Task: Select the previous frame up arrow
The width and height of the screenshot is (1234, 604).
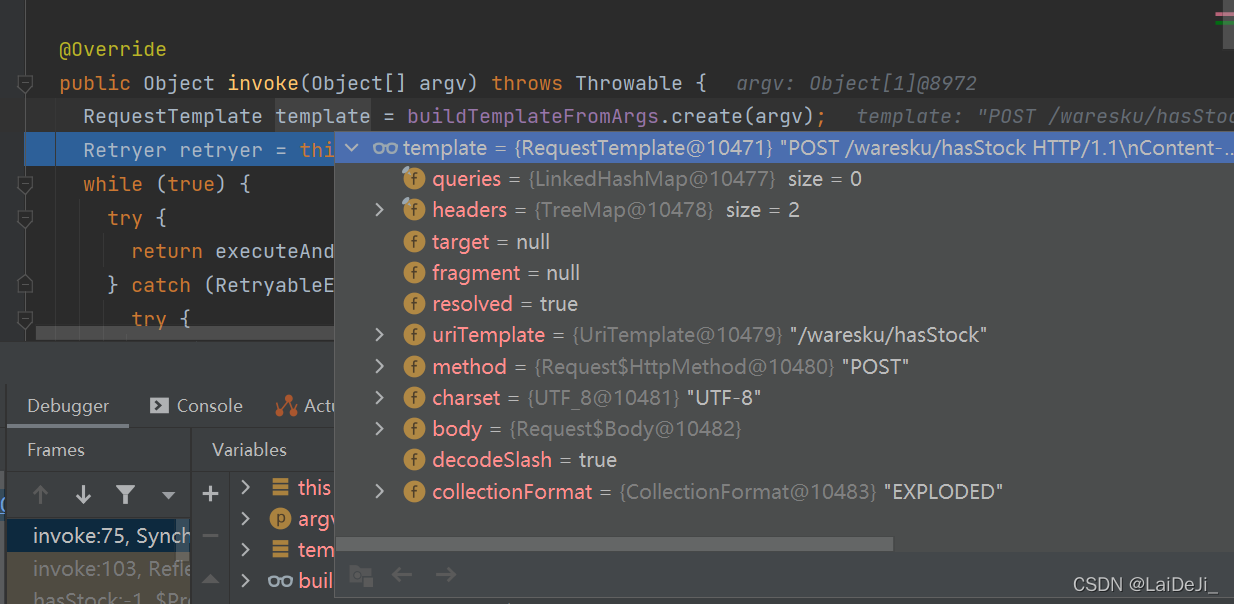Action: pyautogui.click(x=41, y=494)
